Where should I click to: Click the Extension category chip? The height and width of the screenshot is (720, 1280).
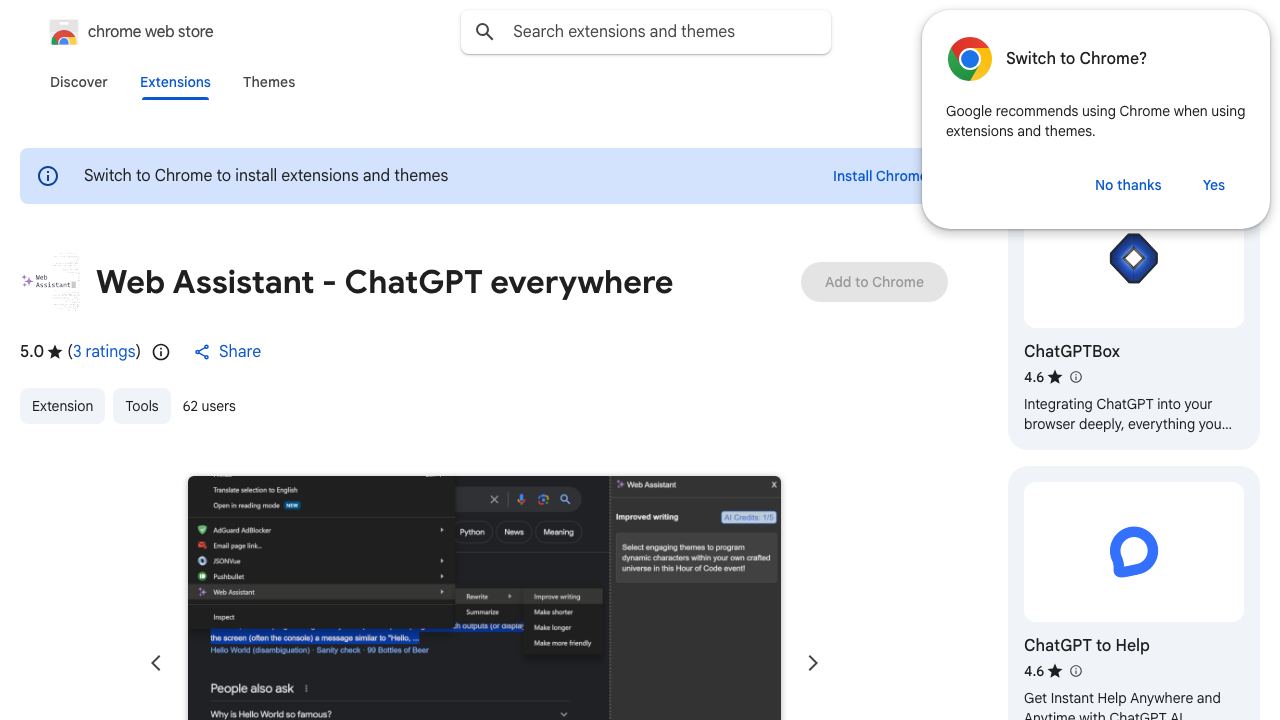pos(62,406)
